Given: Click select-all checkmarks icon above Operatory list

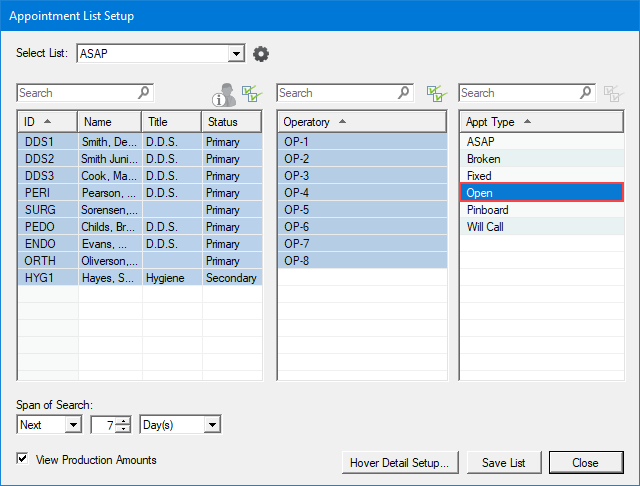Looking at the screenshot, I should pos(435,93).
